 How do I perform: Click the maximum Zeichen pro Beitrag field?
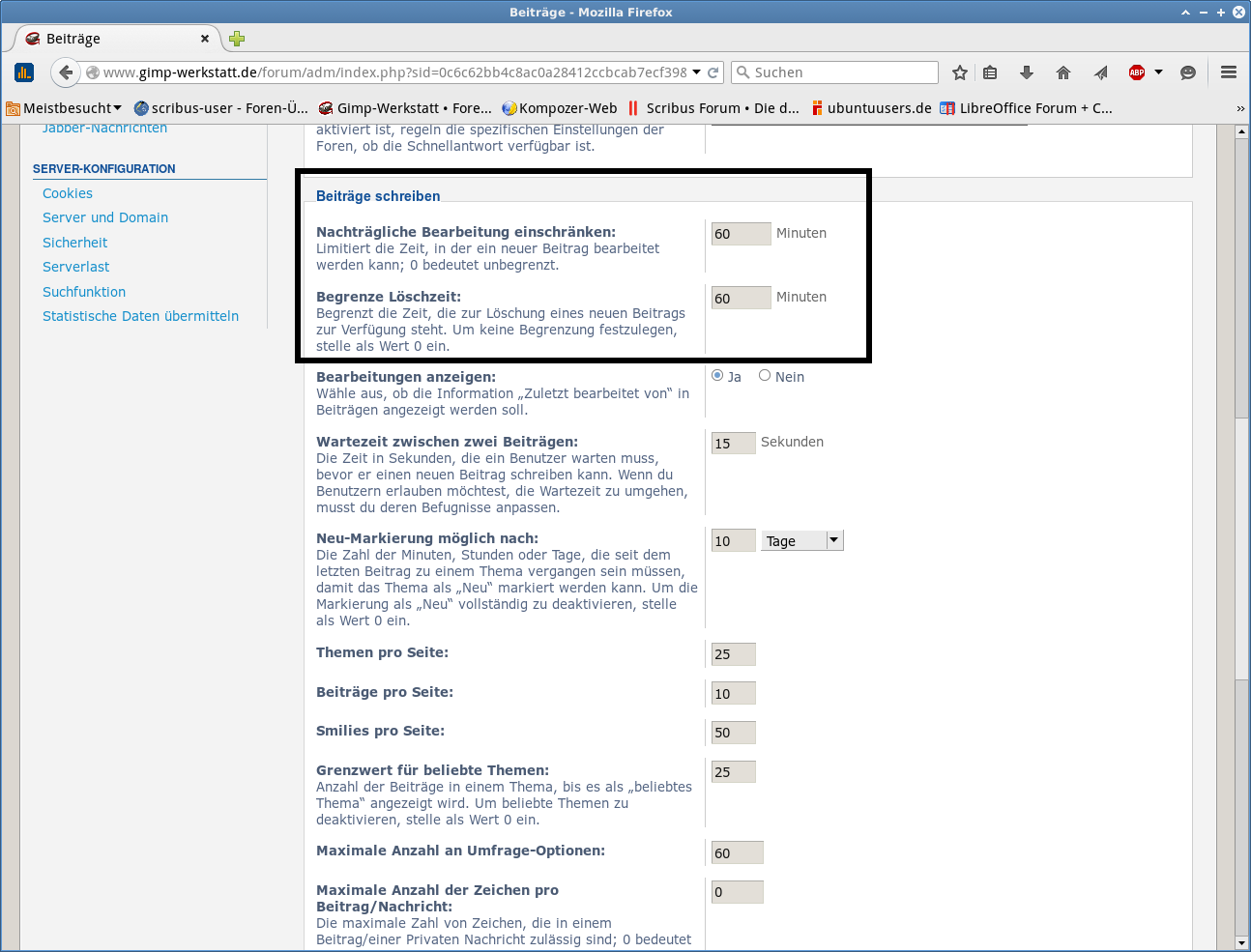click(738, 892)
